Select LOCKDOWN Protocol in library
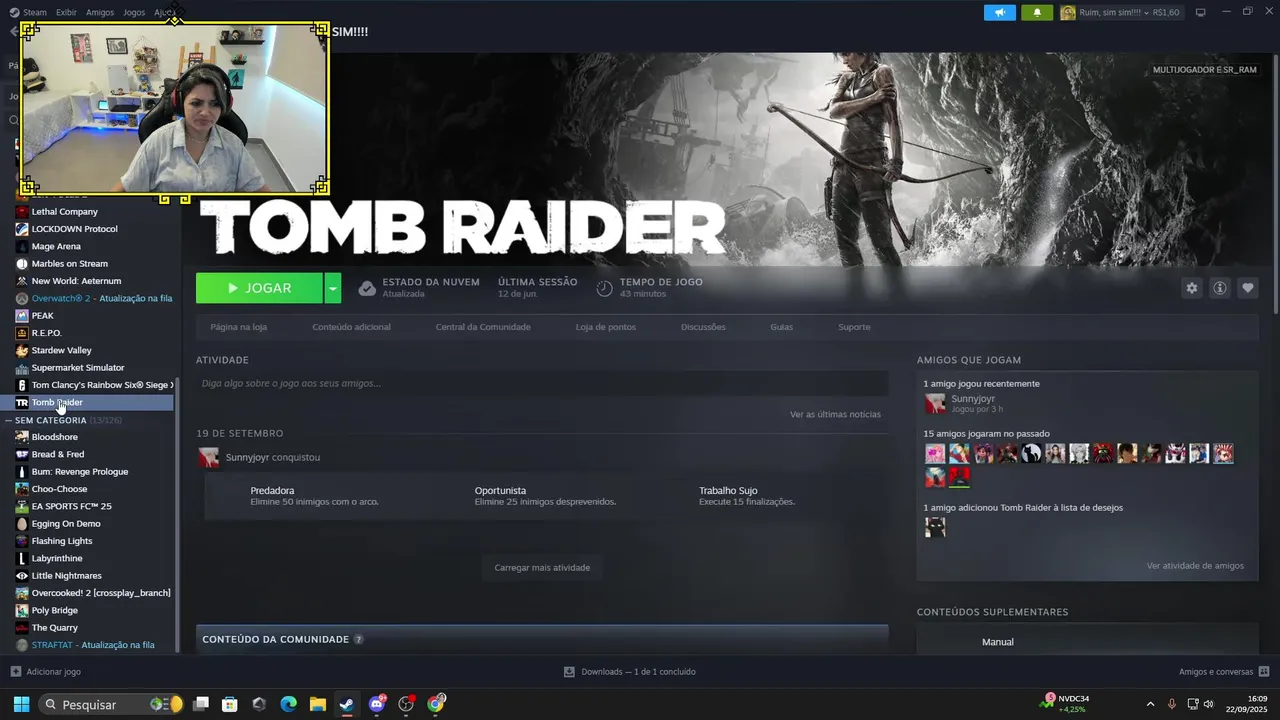1280x720 pixels. (x=74, y=229)
